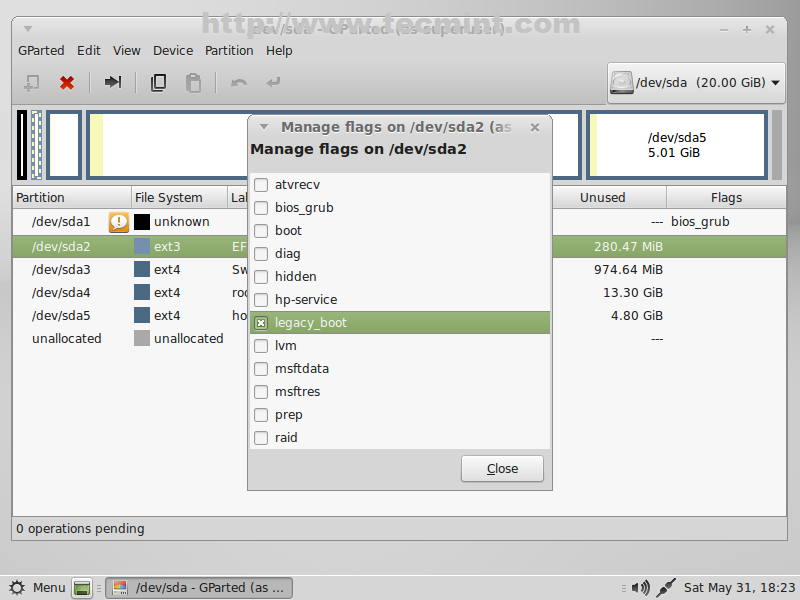800x600 pixels.
Task: Click the volume speaker tray icon
Action: [x=640, y=588]
